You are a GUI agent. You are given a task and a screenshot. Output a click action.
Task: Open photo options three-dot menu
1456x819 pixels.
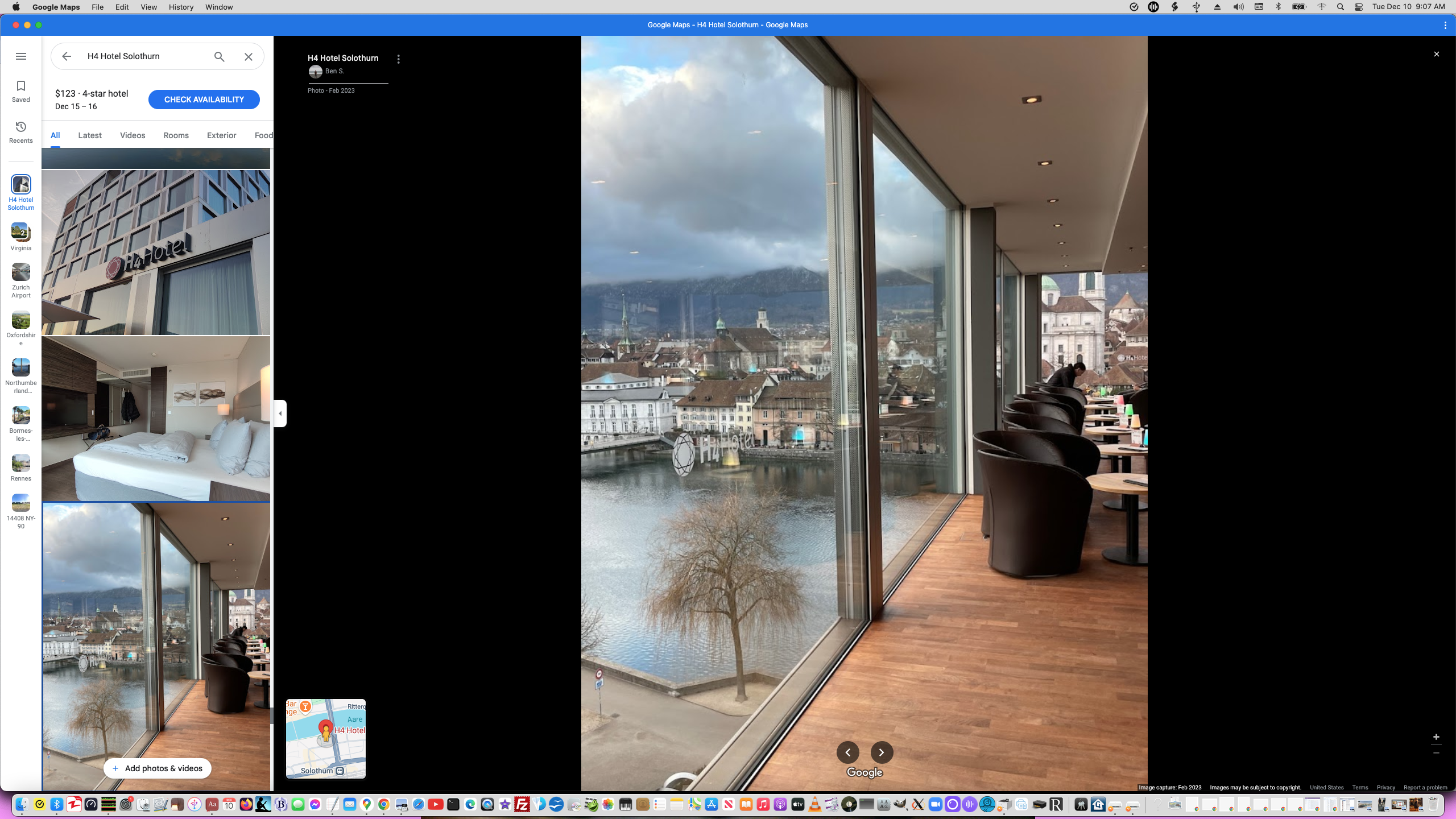point(399,59)
